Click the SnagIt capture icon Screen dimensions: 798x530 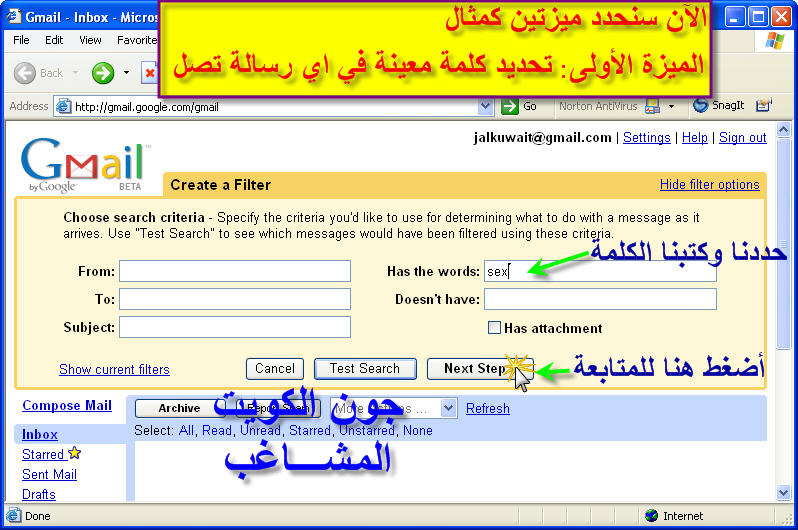tap(700, 106)
